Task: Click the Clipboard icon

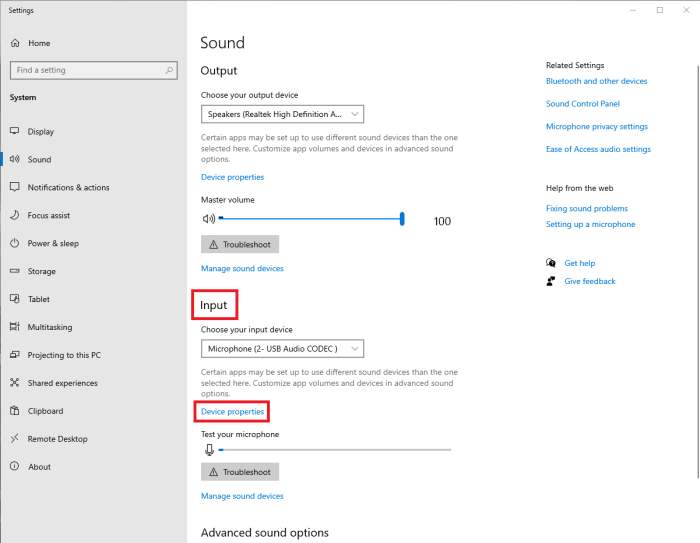Action: pyautogui.click(x=15, y=410)
